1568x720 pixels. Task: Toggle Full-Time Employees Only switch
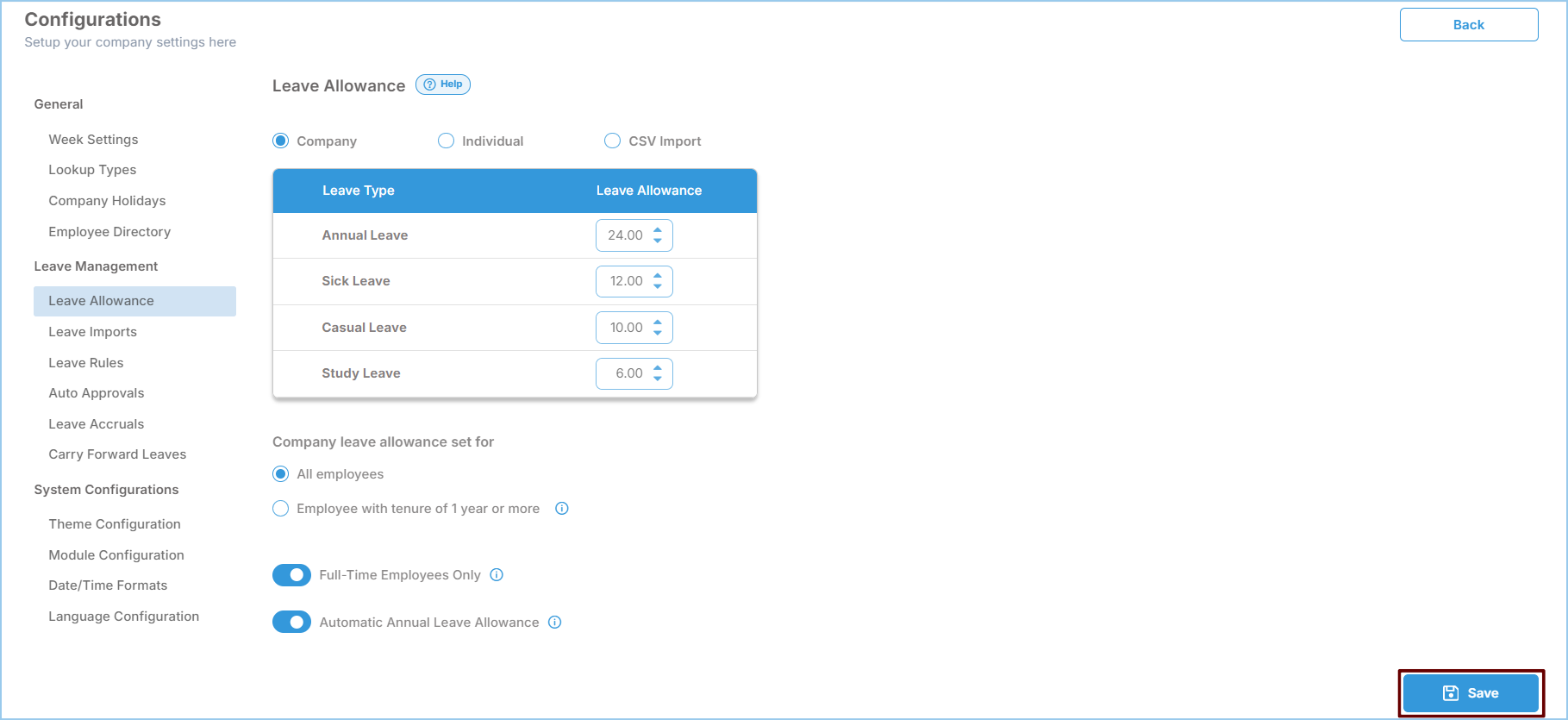[291, 575]
